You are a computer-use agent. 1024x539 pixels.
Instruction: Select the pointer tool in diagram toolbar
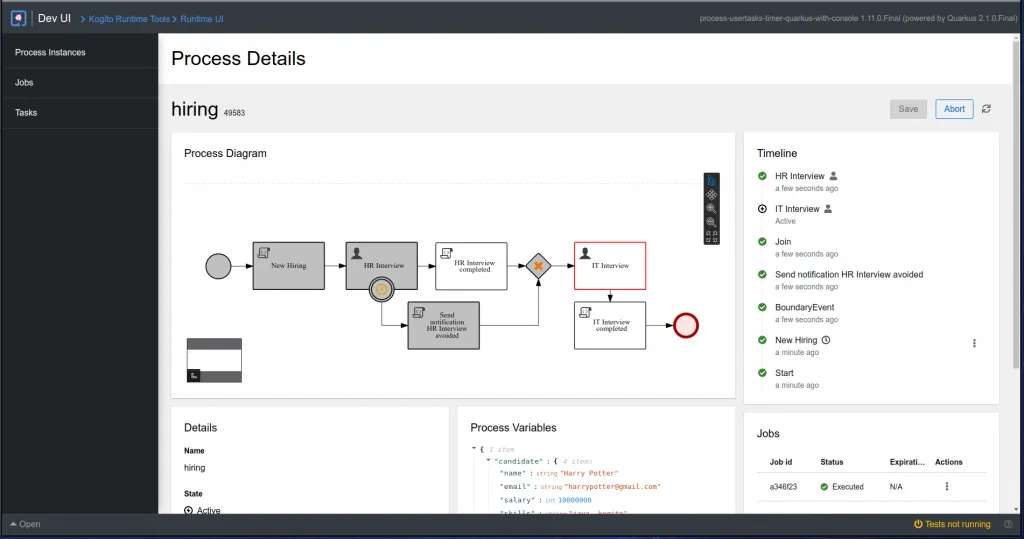point(711,181)
